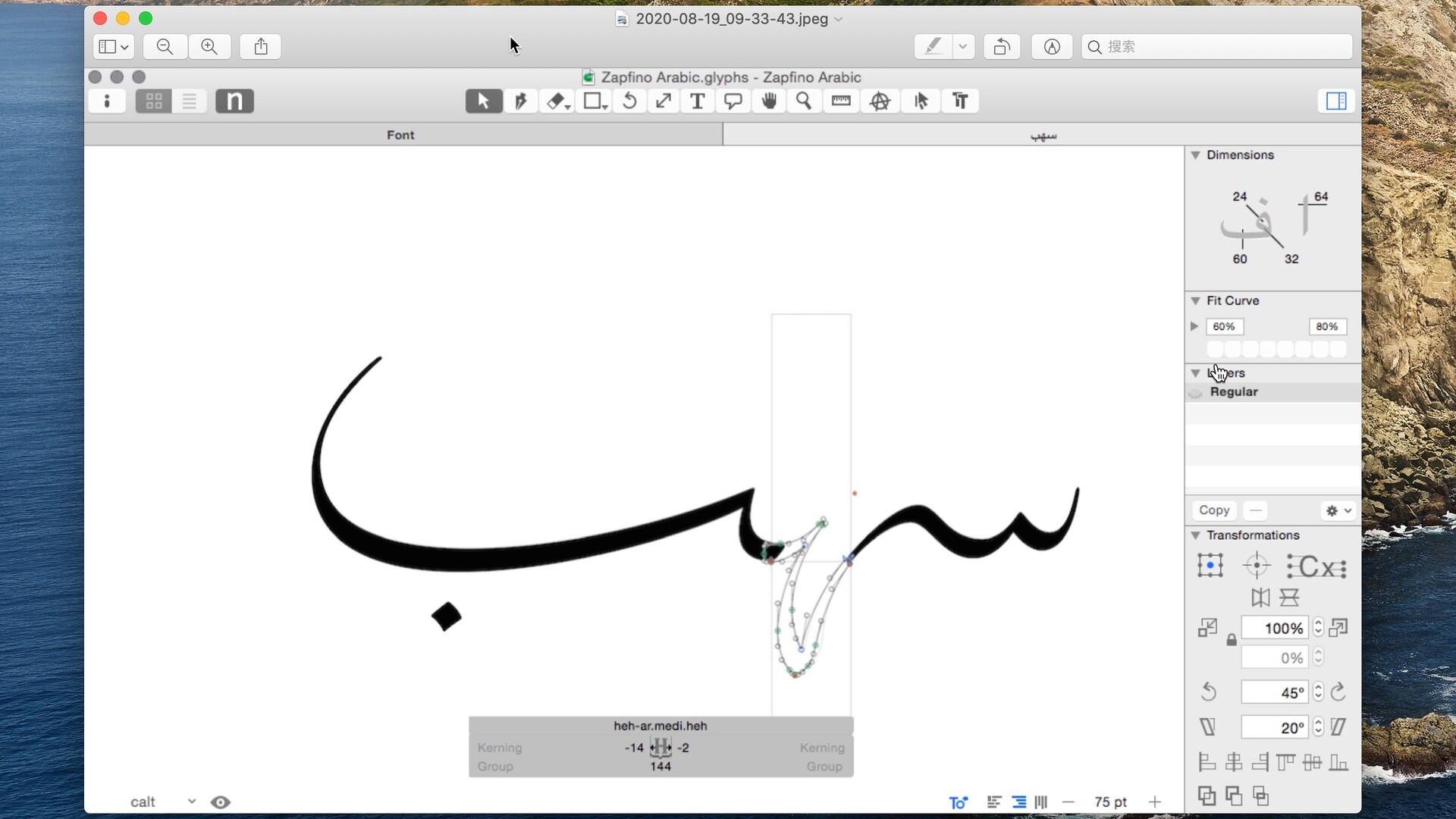
Task: Click the Copy layer button
Action: click(1214, 510)
